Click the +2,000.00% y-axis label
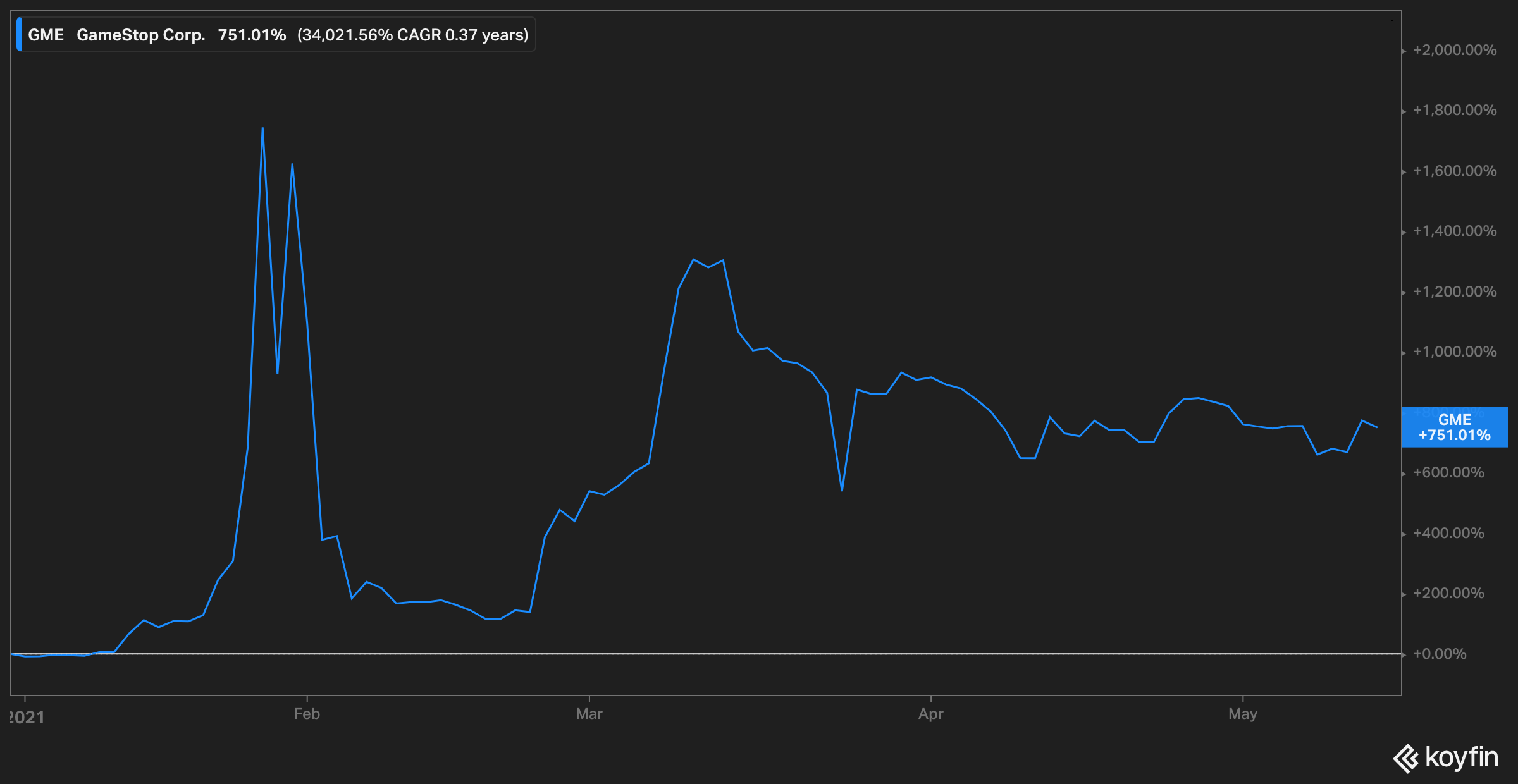Image resolution: width=1518 pixels, height=784 pixels. [1454, 50]
